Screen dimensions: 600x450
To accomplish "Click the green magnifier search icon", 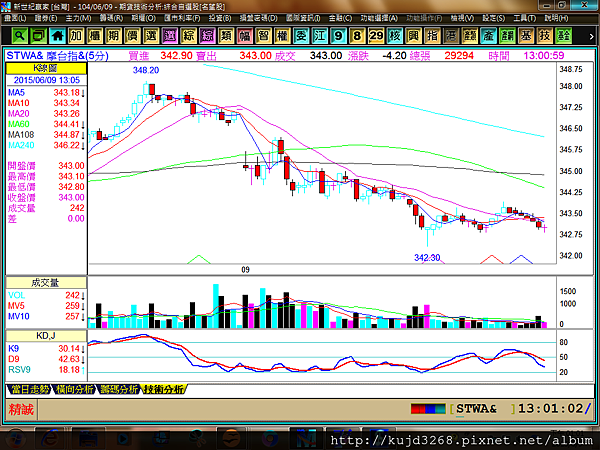I will click(20, 36).
